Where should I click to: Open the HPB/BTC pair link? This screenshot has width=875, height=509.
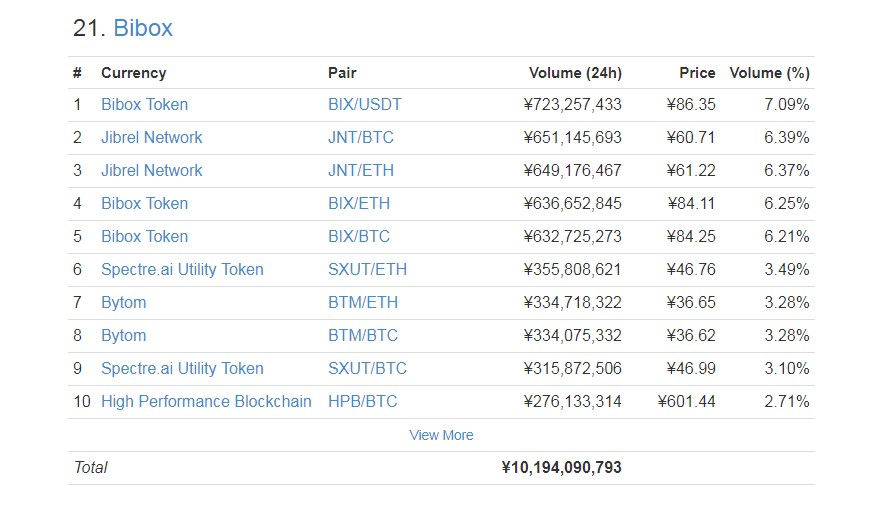click(x=362, y=401)
